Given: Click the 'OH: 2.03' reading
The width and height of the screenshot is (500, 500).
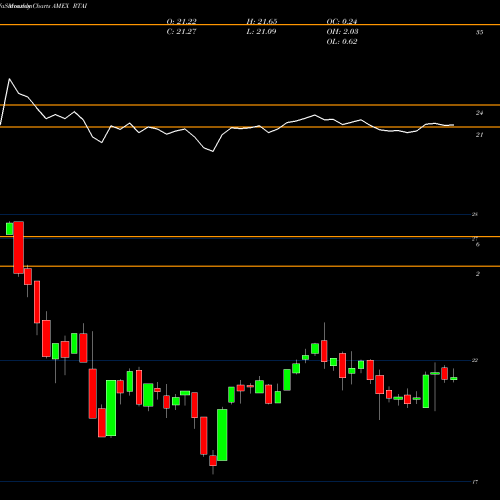Looking at the screenshot, I should pyautogui.click(x=342, y=31).
